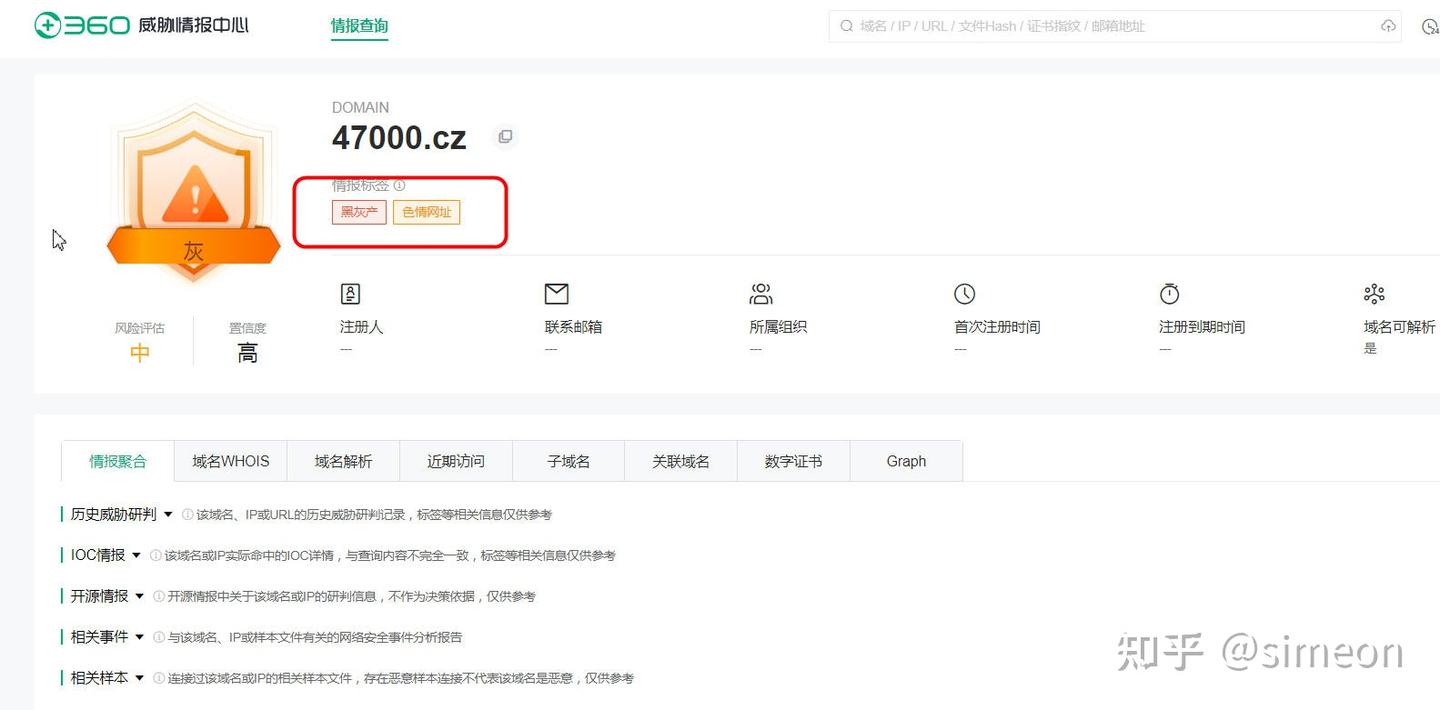
Task: Click the cloud upload icon near the search bar
Action: (x=1389, y=26)
